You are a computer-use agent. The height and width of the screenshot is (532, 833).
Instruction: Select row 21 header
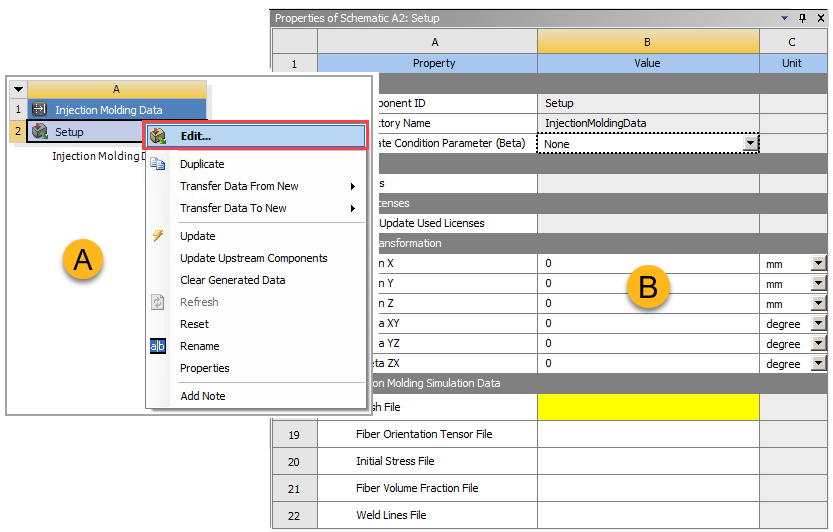pos(294,489)
